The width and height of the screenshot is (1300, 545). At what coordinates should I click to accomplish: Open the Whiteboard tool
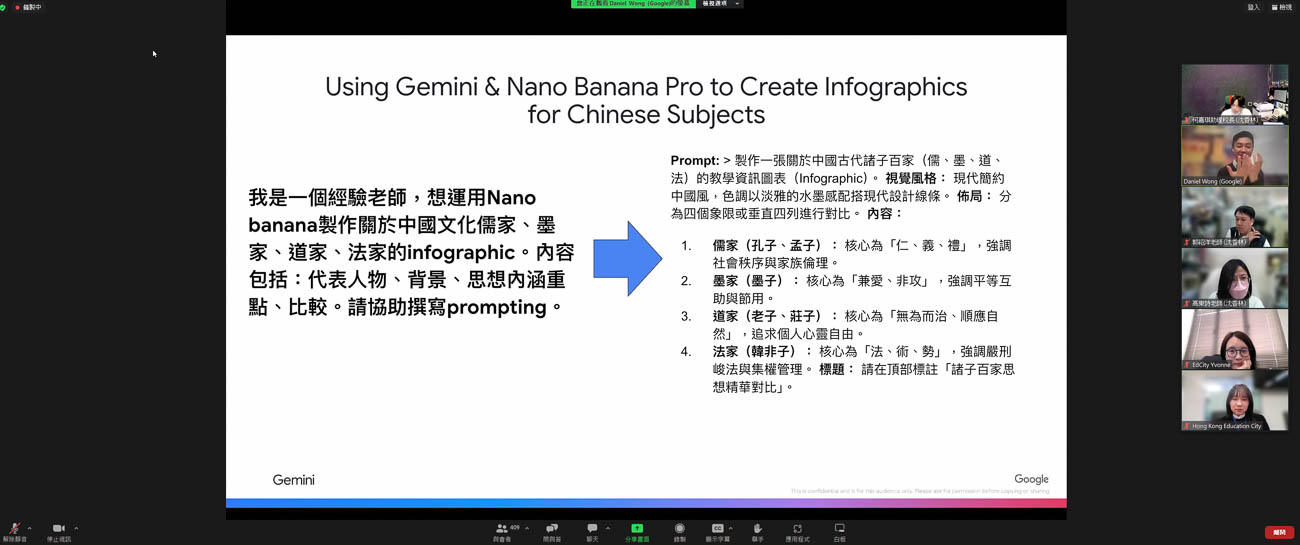(839, 531)
